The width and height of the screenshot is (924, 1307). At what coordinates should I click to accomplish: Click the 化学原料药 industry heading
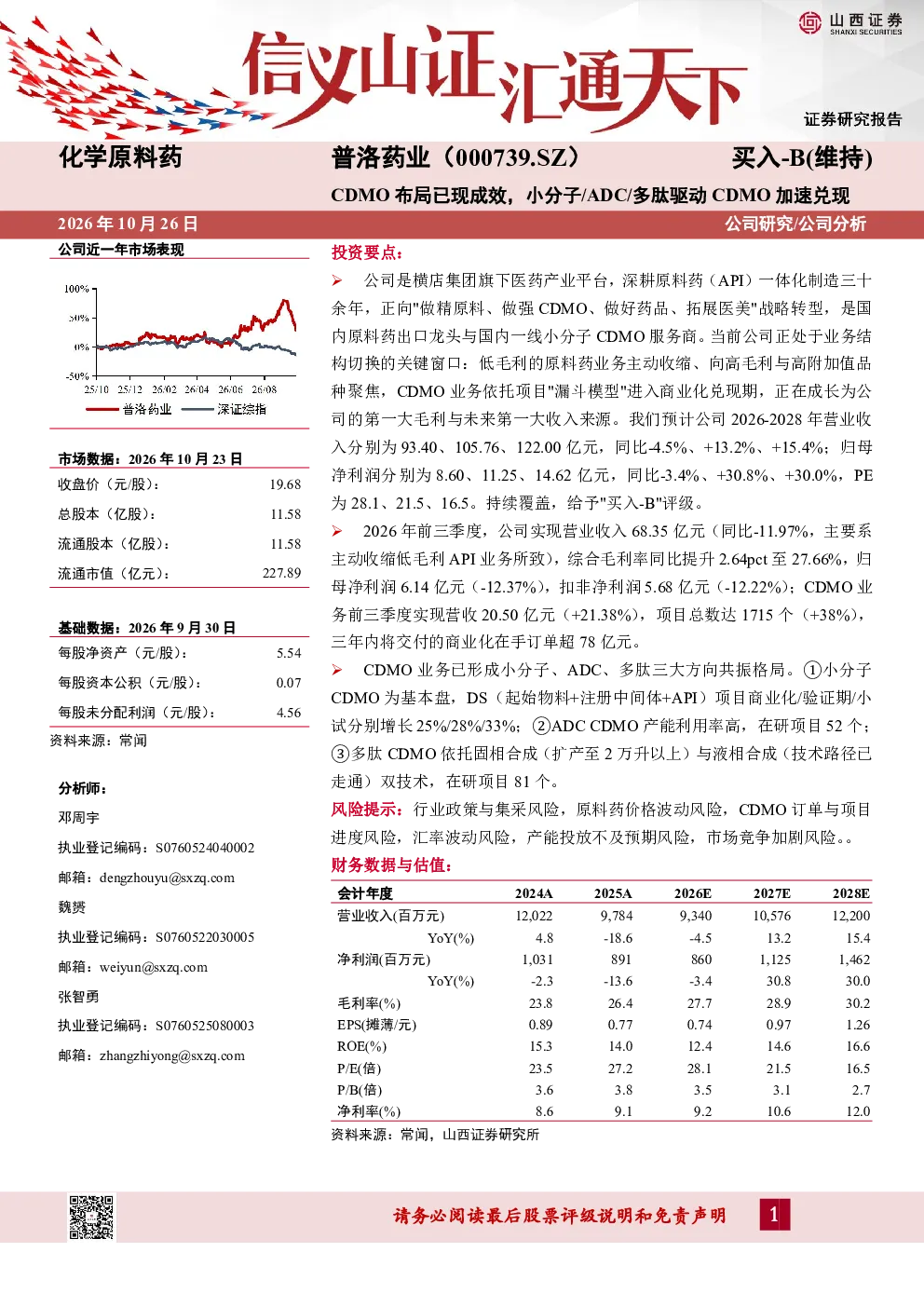120,157
